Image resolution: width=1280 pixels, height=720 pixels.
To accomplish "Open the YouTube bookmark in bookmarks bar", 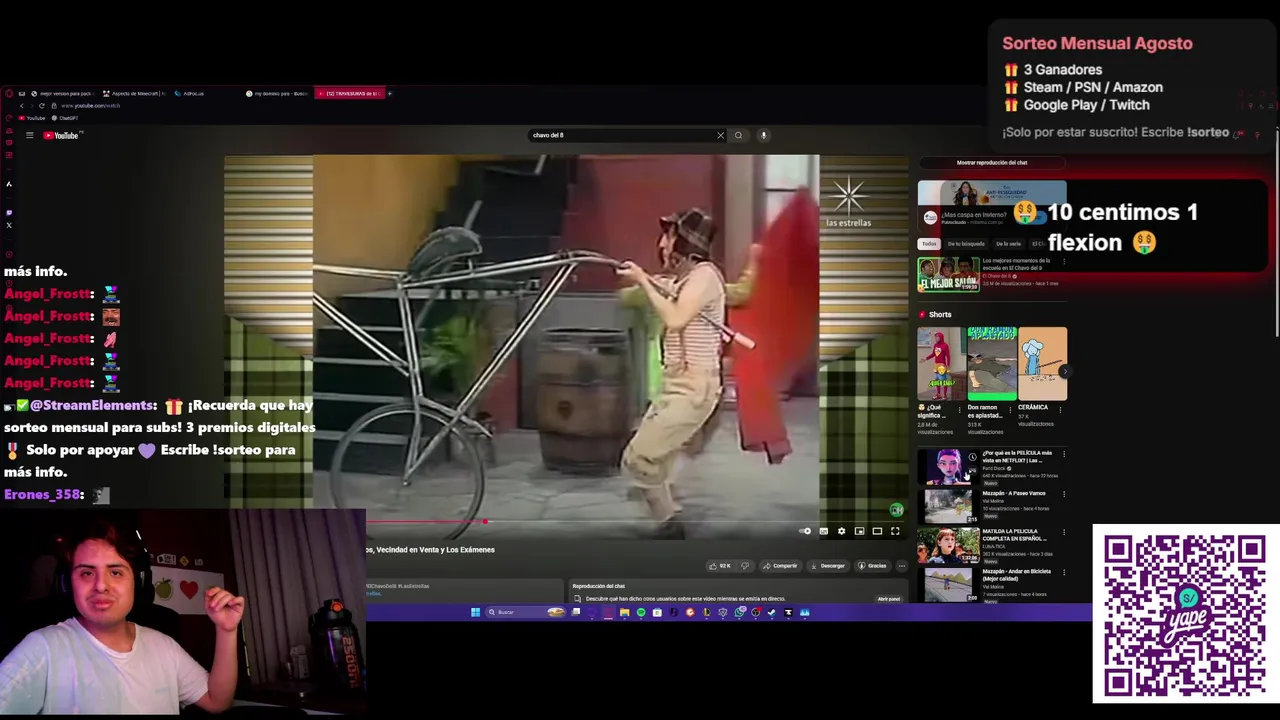I will pyautogui.click(x=31, y=118).
